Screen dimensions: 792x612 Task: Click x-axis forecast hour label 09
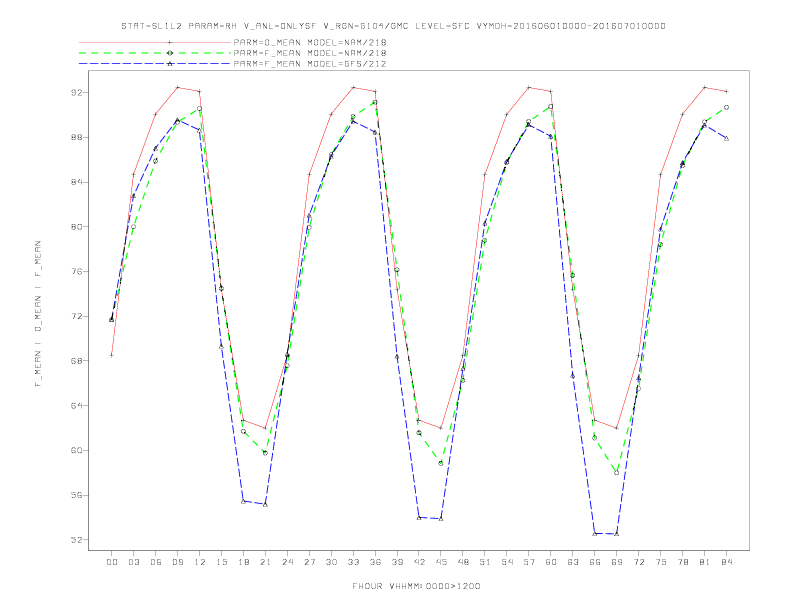(x=177, y=562)
